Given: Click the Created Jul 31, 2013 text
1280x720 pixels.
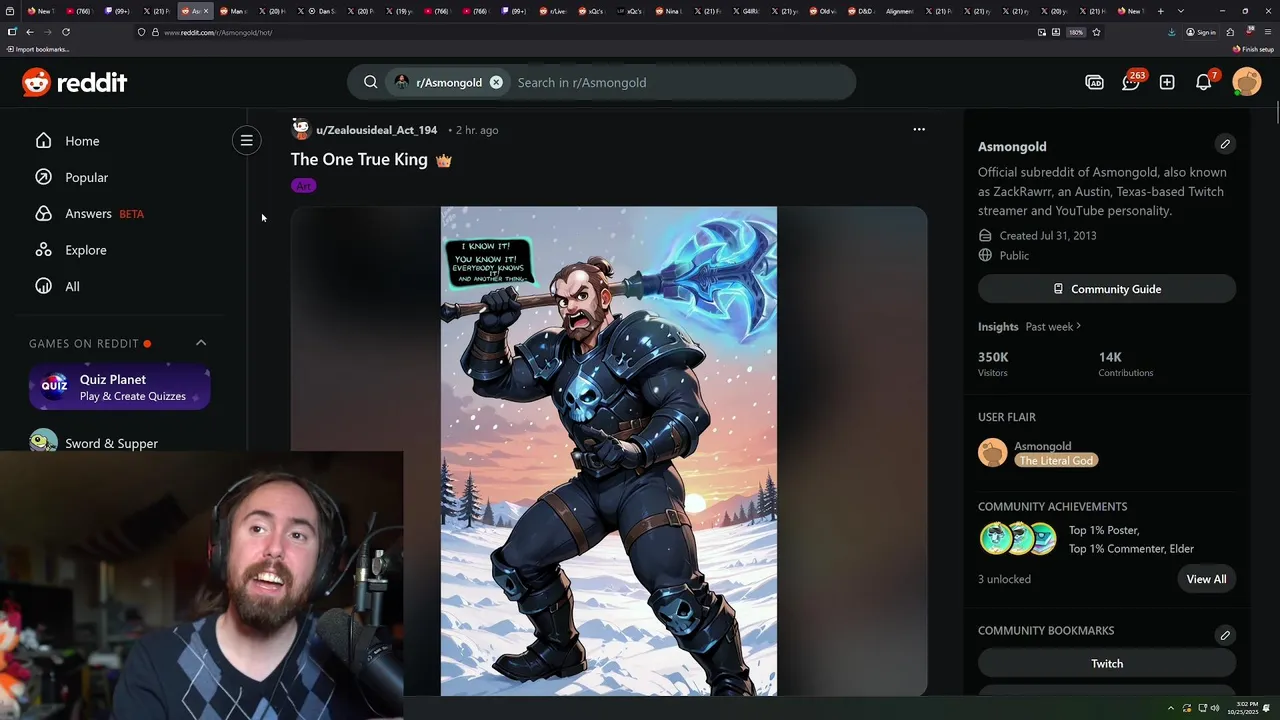Looking at the screenshot, I should [1047, 236].
